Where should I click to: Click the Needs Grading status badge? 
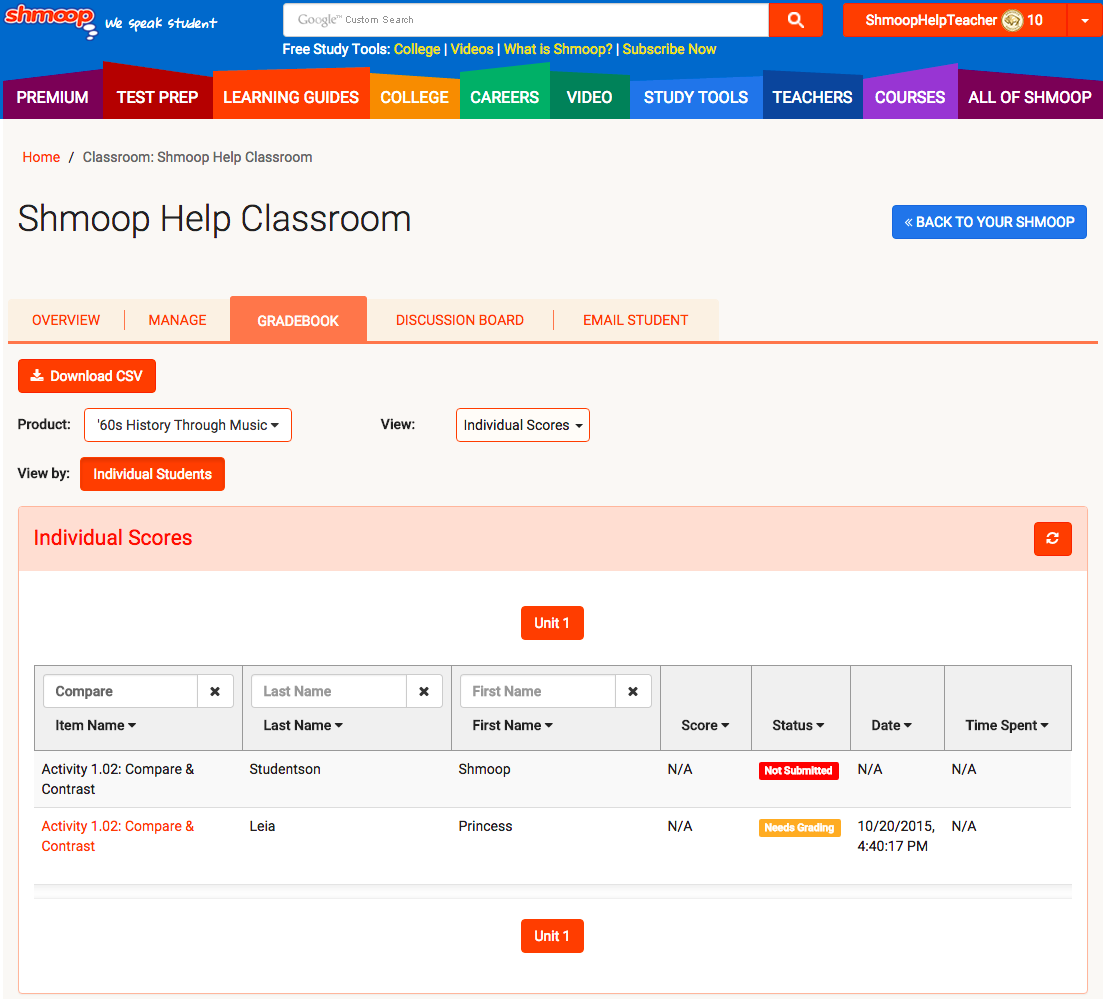800,828
